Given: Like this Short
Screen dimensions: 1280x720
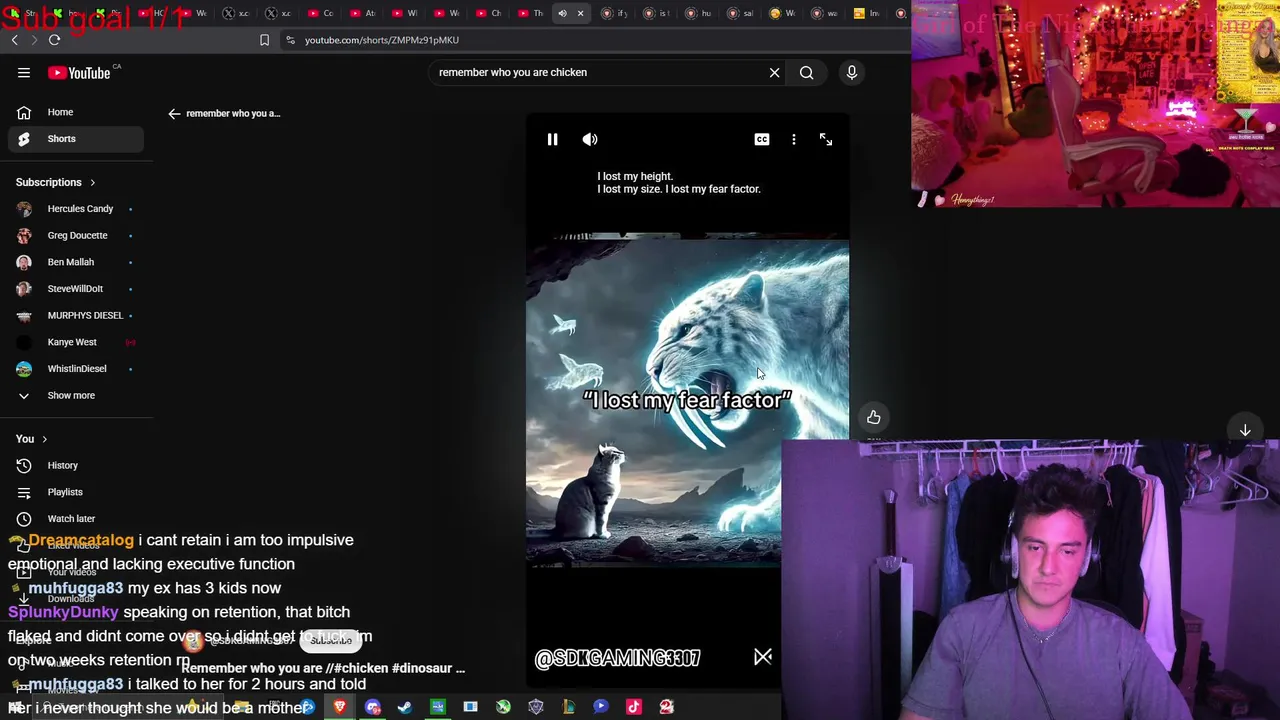Looking at the screenshot, I should click(x=874, y=417).
